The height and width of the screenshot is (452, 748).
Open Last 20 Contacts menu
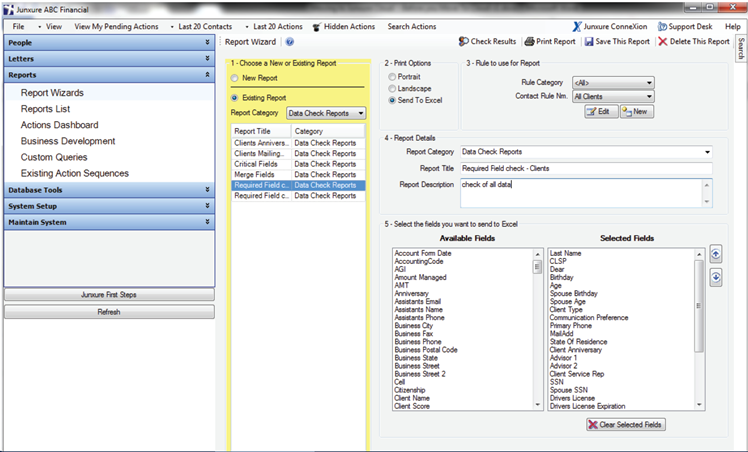tap(205, 27)
